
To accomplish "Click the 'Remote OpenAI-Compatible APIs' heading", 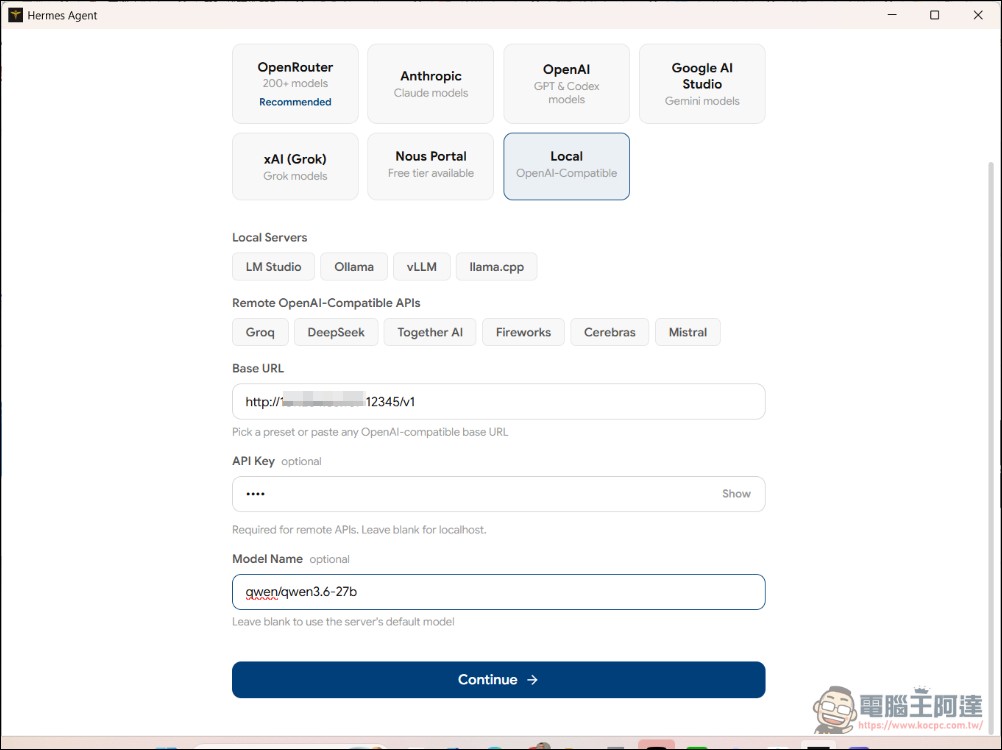I will point(326,303).
